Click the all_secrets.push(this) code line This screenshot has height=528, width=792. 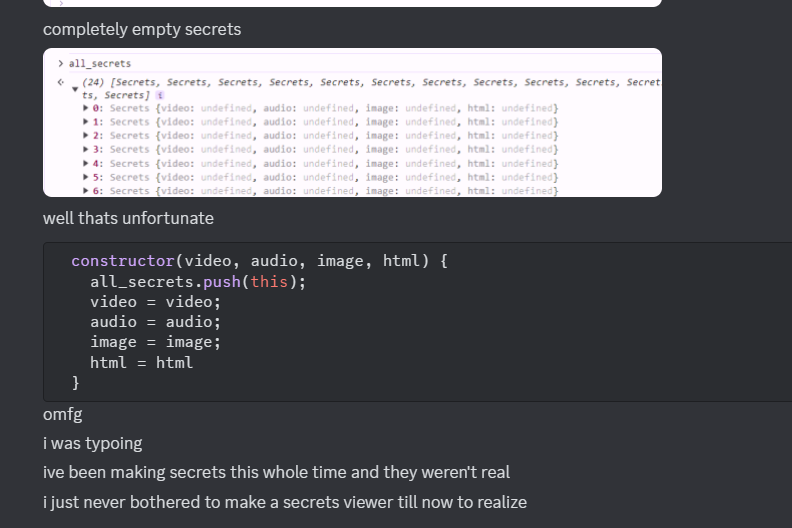[x=198, y=282]
